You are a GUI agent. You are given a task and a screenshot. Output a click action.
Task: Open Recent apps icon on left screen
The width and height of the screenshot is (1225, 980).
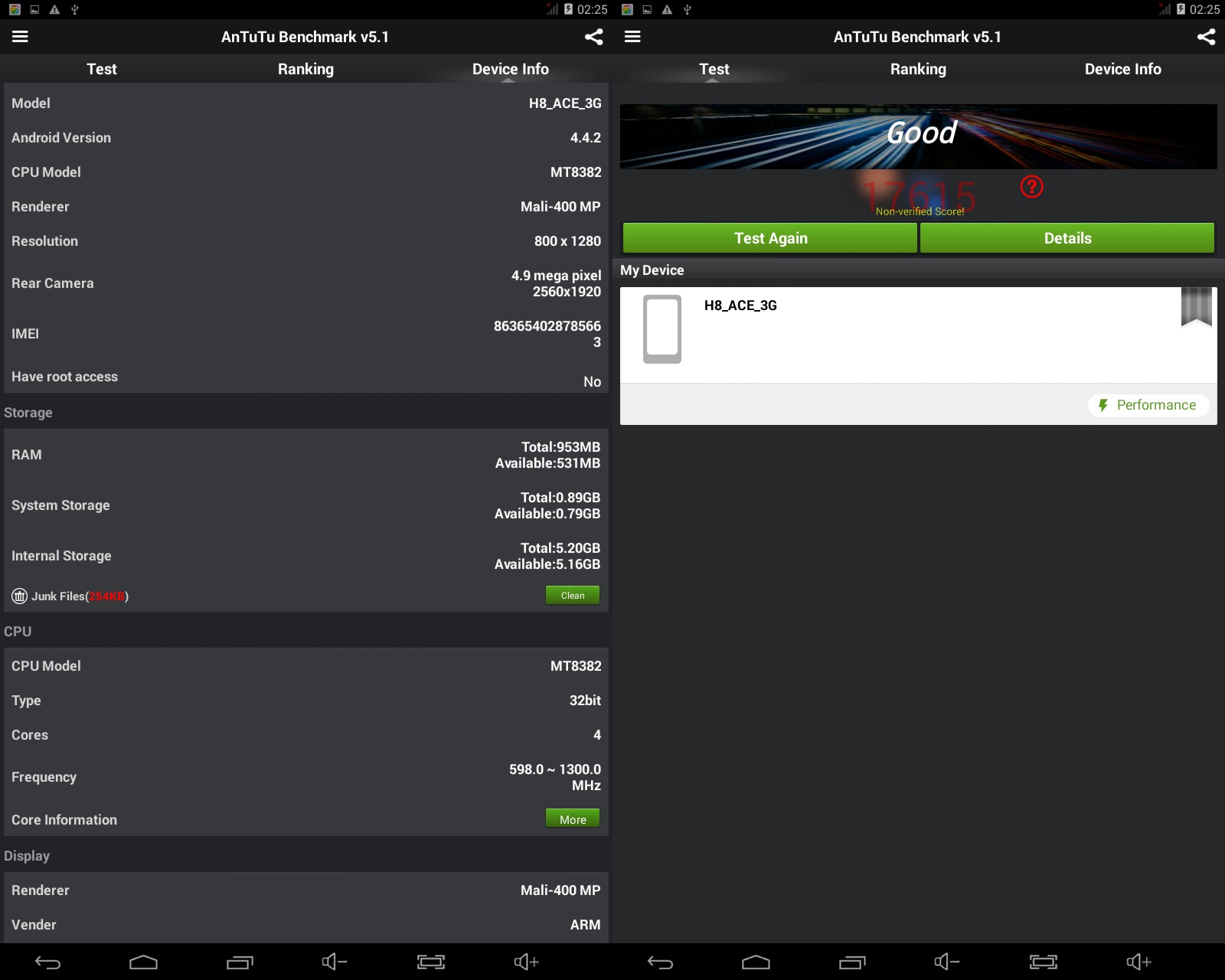240,962
